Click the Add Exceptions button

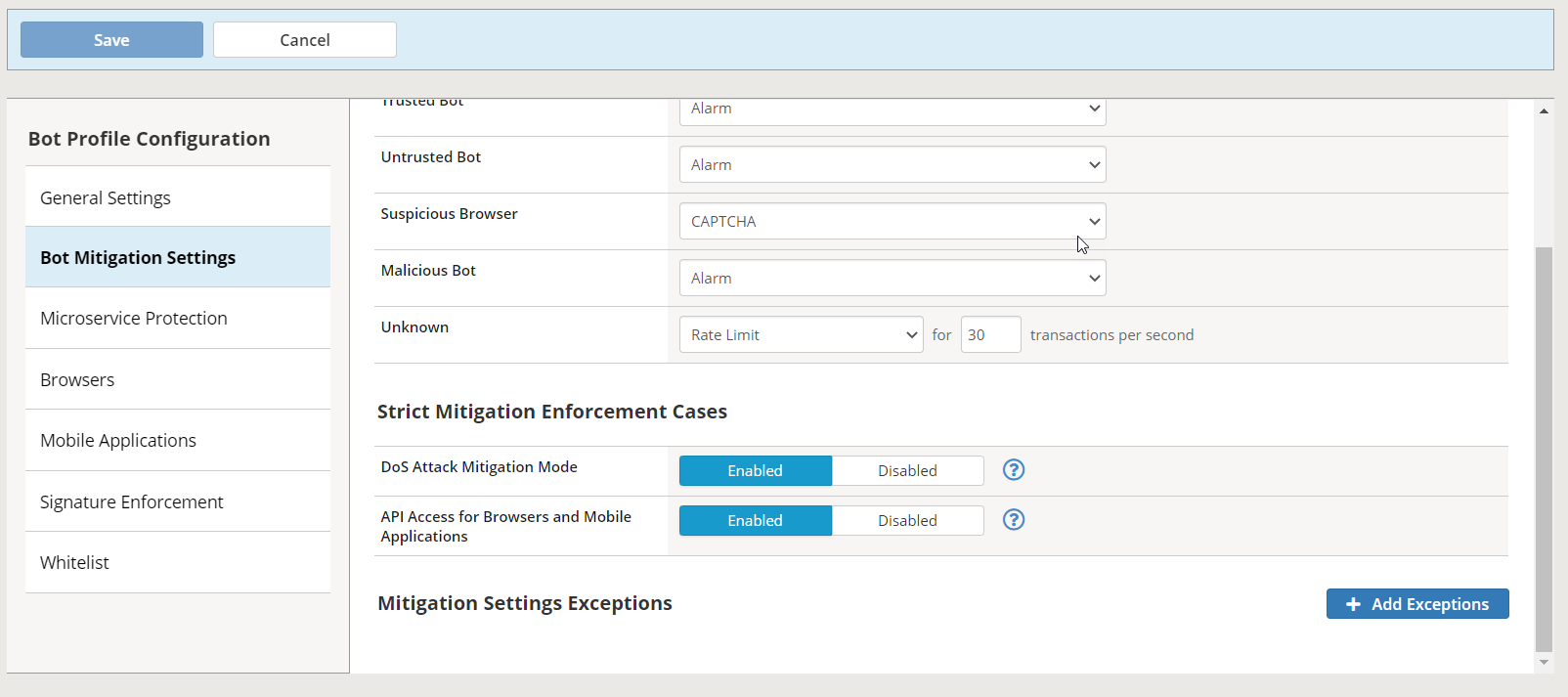pos(1416,604)
